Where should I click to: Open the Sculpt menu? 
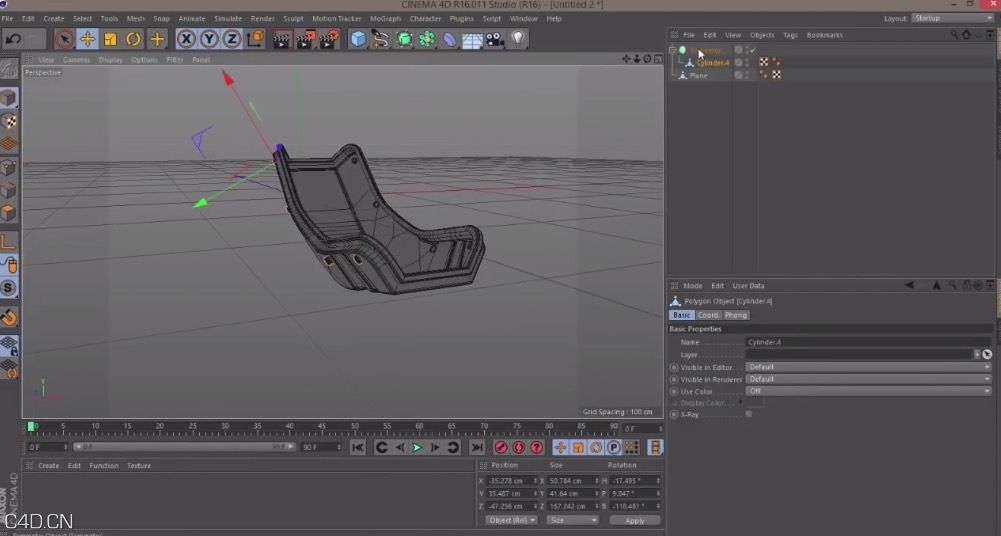[293, 19]
